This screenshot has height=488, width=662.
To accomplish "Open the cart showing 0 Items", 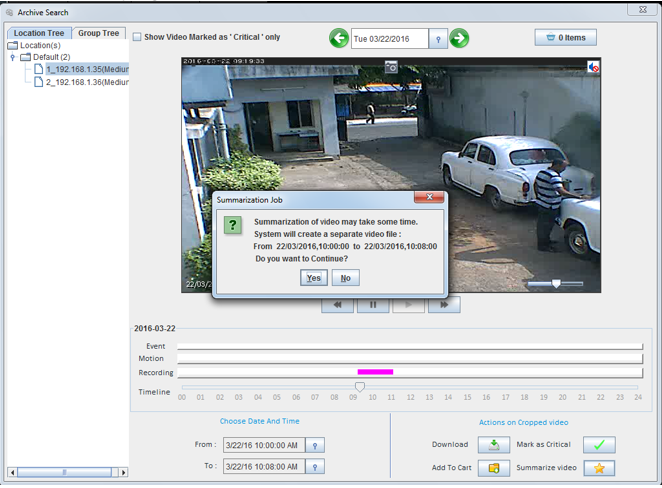I will 565,38.
